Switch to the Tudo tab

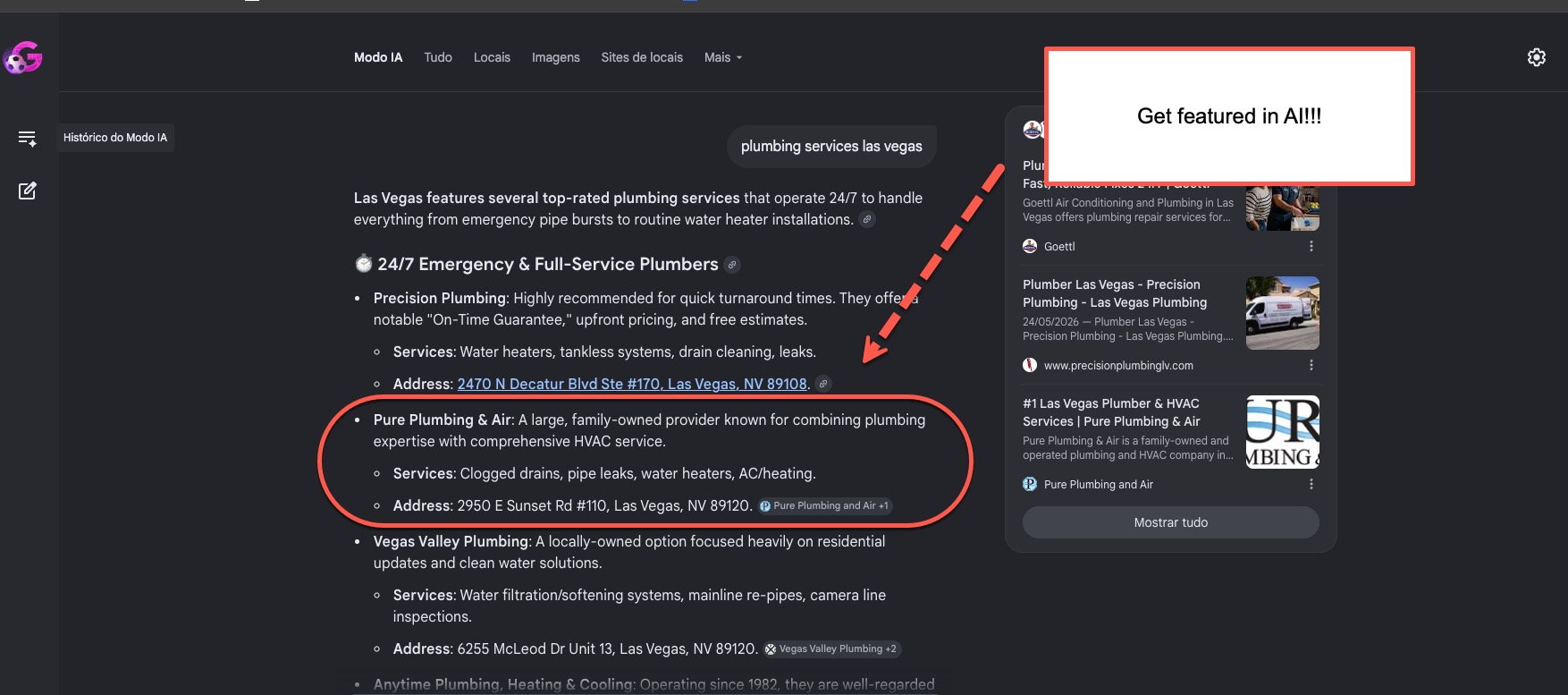coord(438,57)
